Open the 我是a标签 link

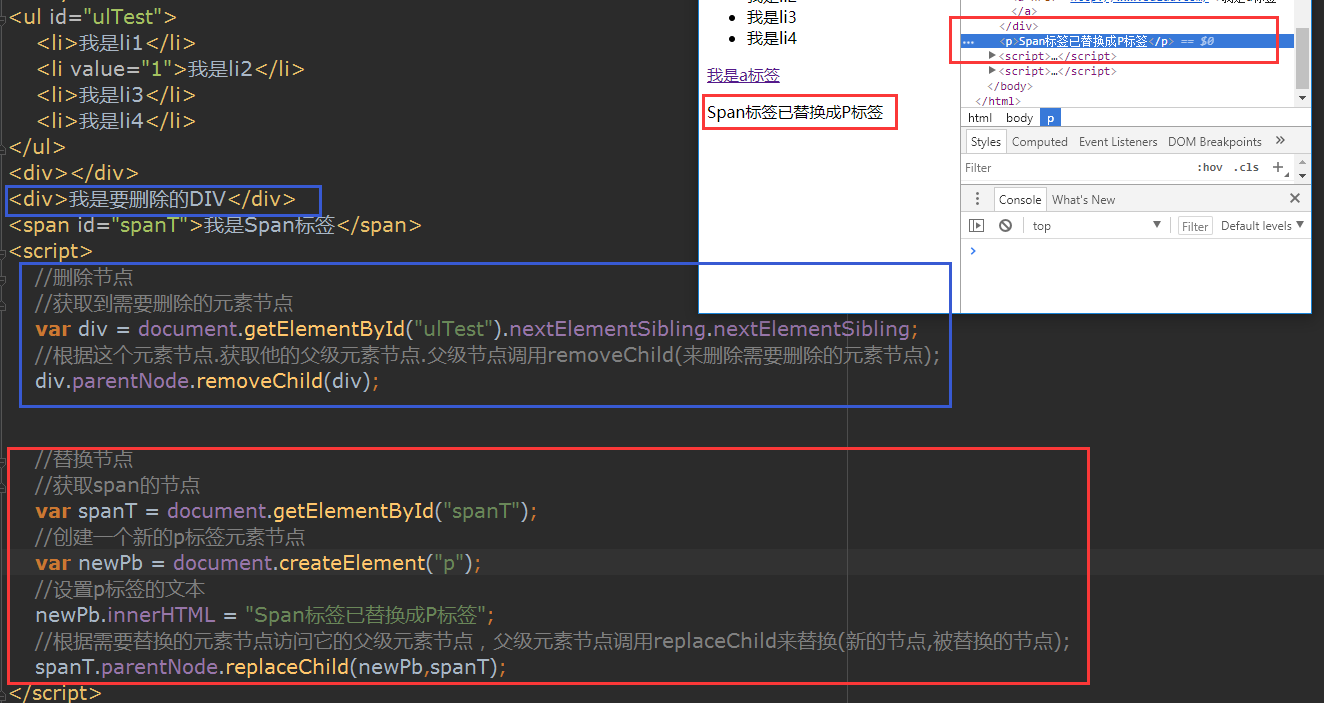(x=743, y=75)
